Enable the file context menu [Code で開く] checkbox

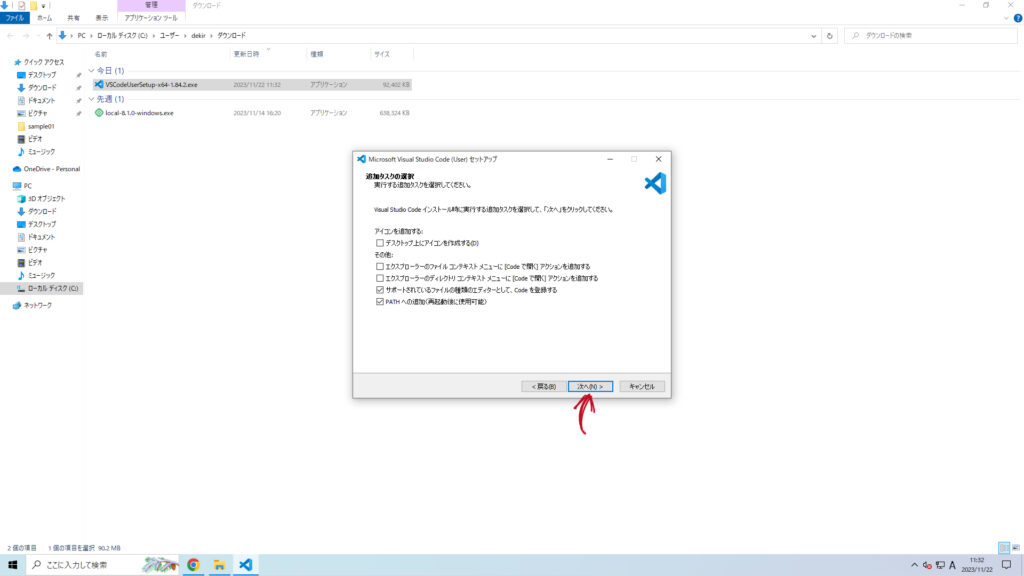379,266
